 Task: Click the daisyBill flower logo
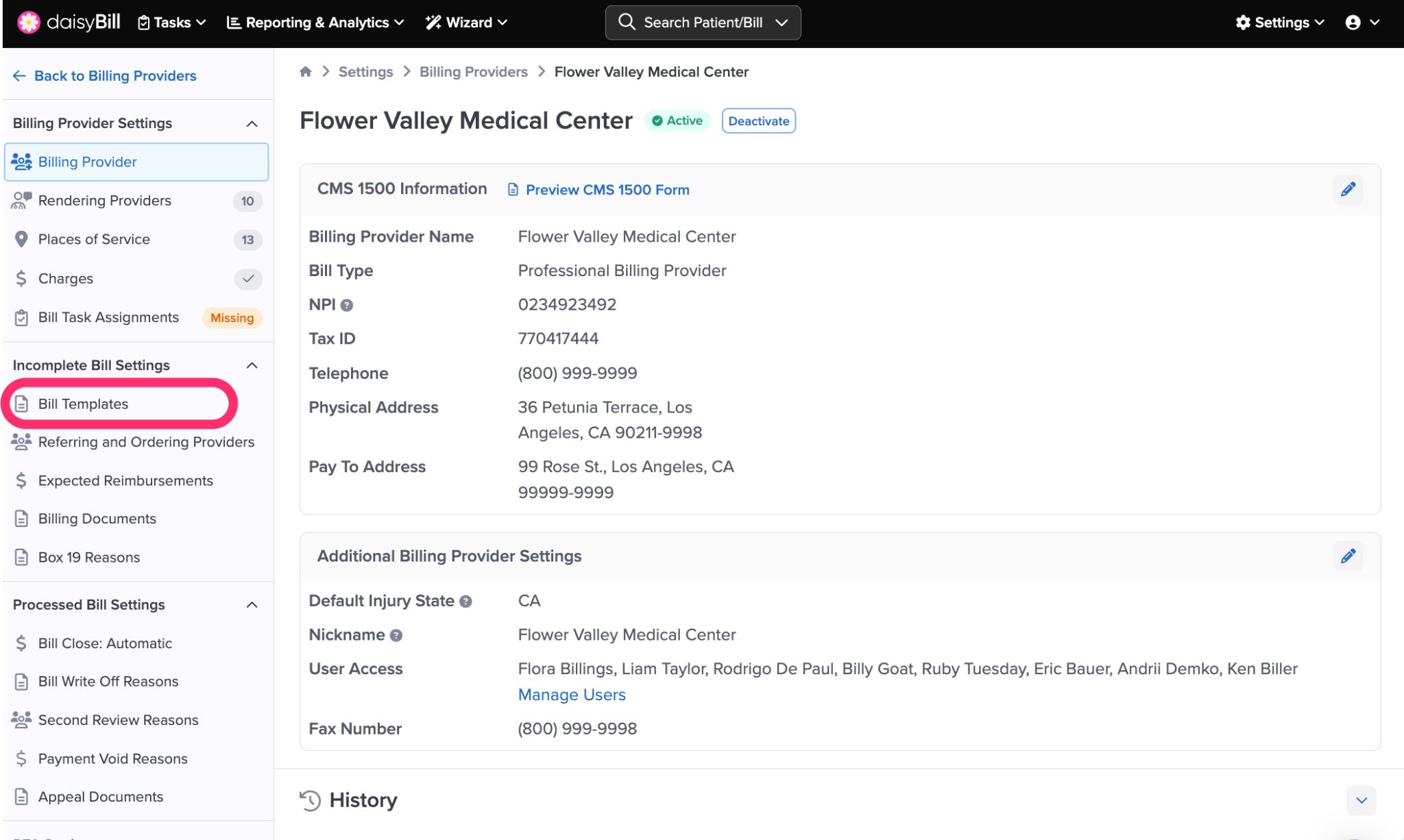point(29,23)
